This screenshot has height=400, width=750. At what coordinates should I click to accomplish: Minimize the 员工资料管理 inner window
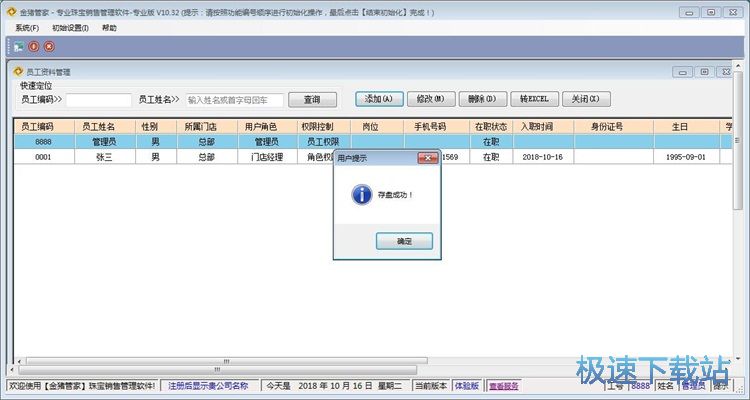click(683, 72)
